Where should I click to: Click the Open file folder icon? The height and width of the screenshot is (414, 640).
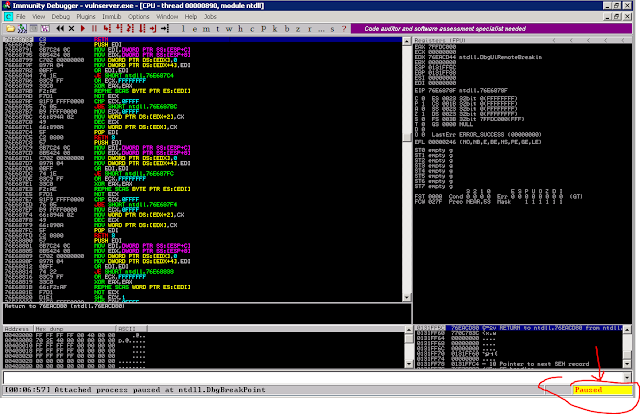pos(11,29)
